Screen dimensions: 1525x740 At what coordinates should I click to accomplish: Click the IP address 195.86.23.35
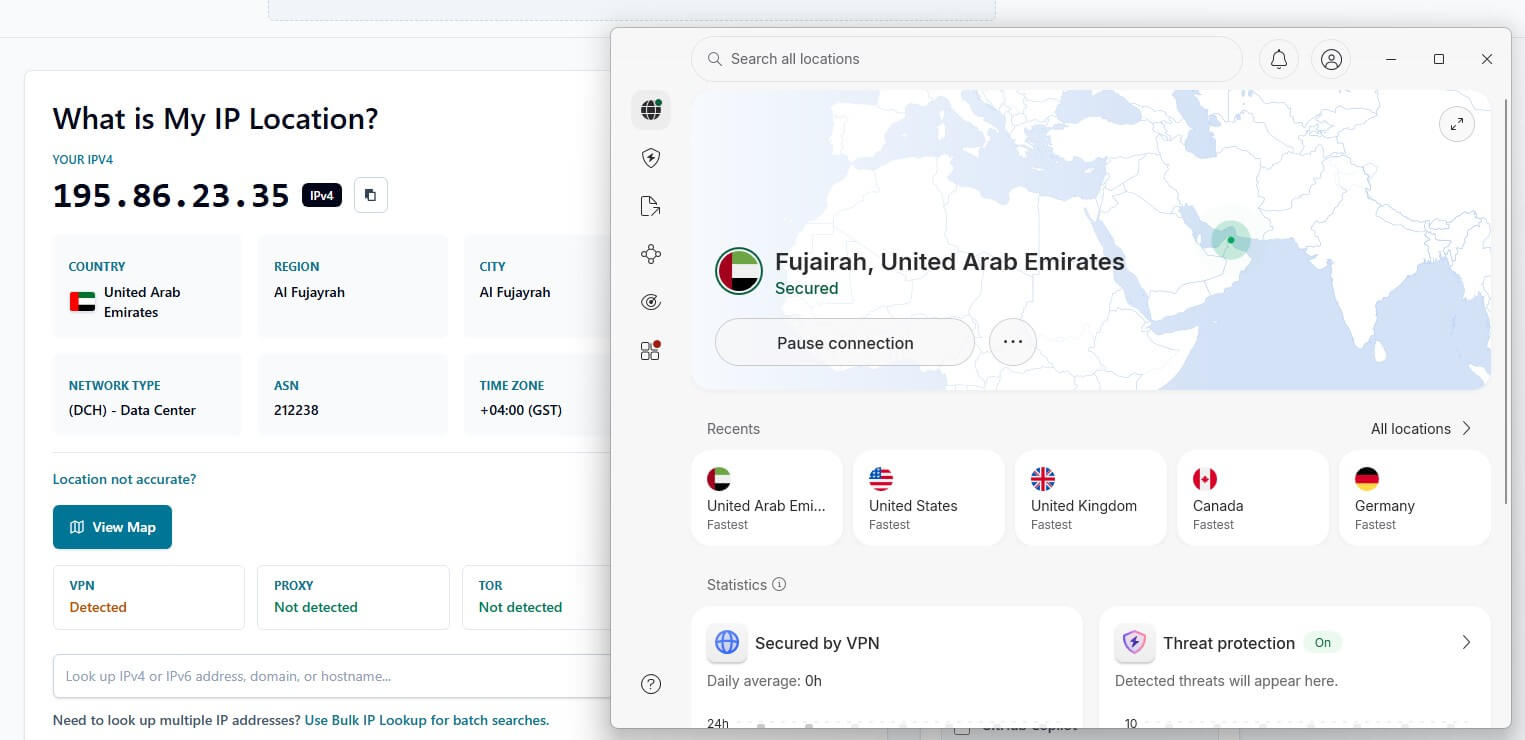(171, 195)
